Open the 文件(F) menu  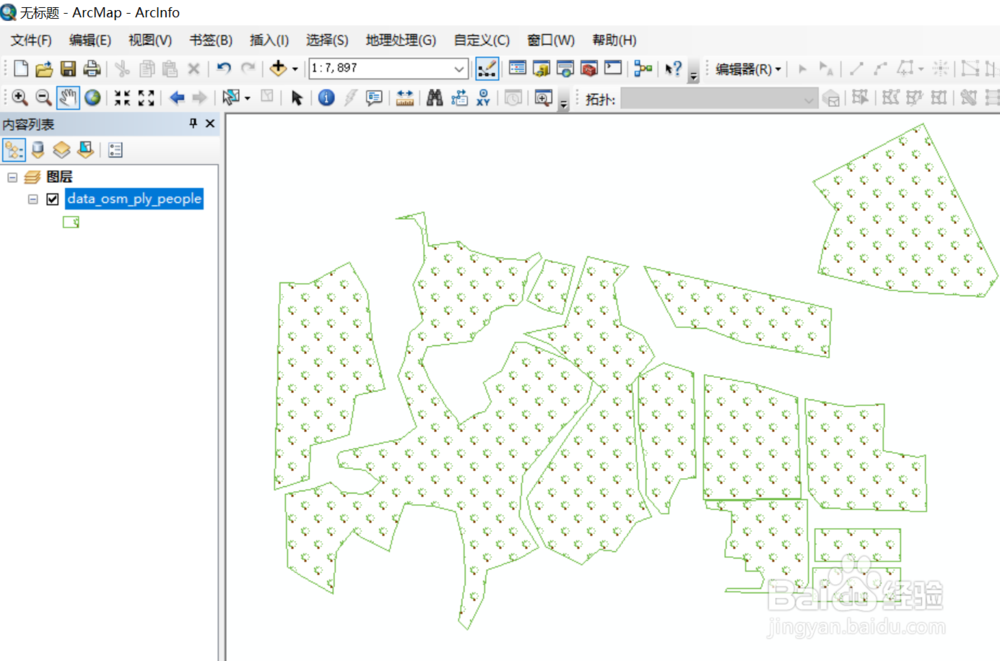(x=31, y=40)
